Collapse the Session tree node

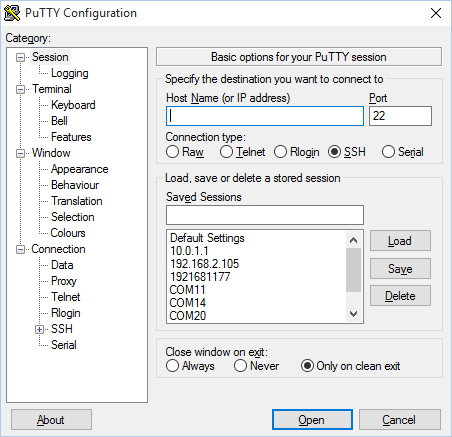tap(20, 57)
